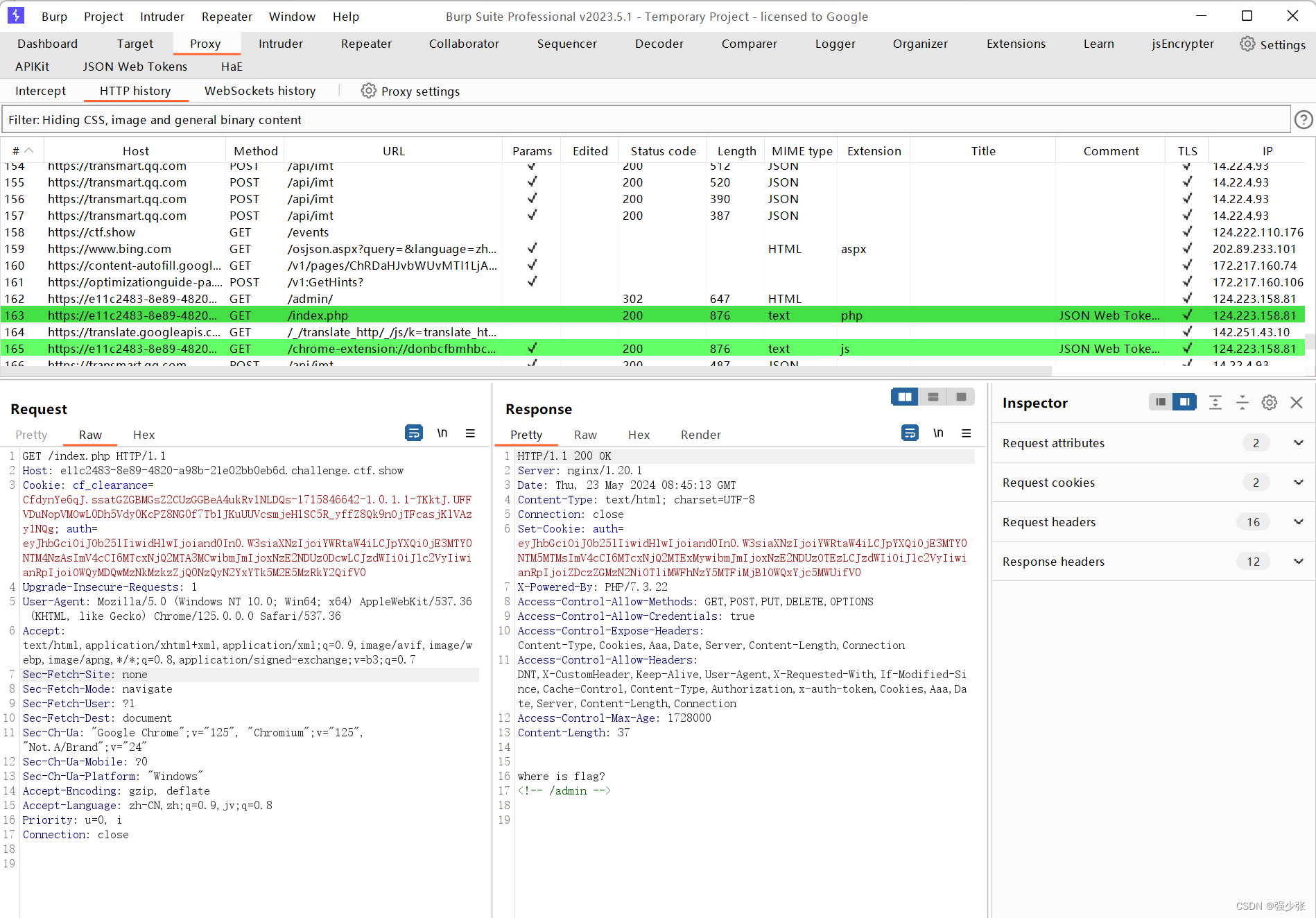1316x918 pixels.
Task: Show Response in Render view
Action: [x=700, y=435]
